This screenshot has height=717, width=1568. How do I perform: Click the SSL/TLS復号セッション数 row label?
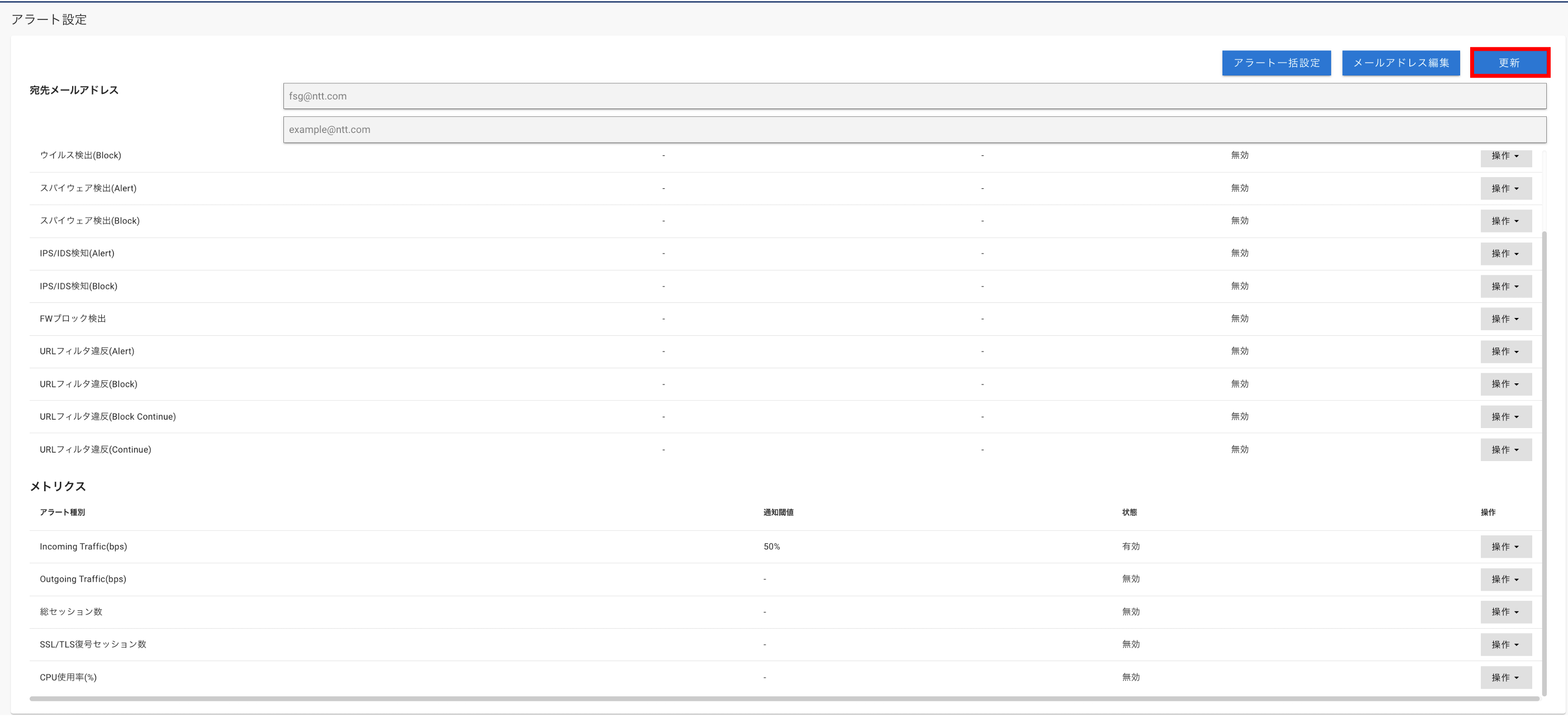point(93,644)
